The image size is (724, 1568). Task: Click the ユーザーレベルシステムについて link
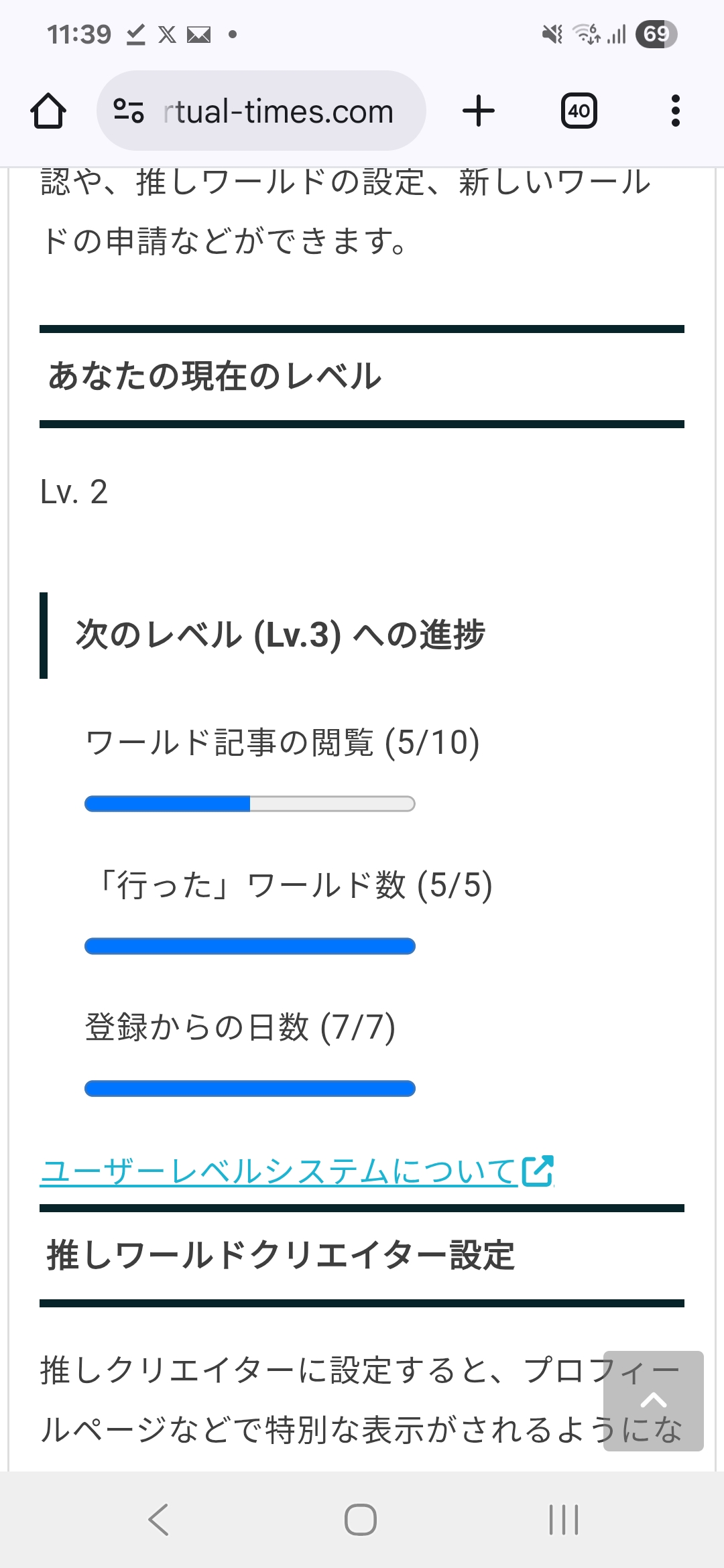coord(278,1171)
